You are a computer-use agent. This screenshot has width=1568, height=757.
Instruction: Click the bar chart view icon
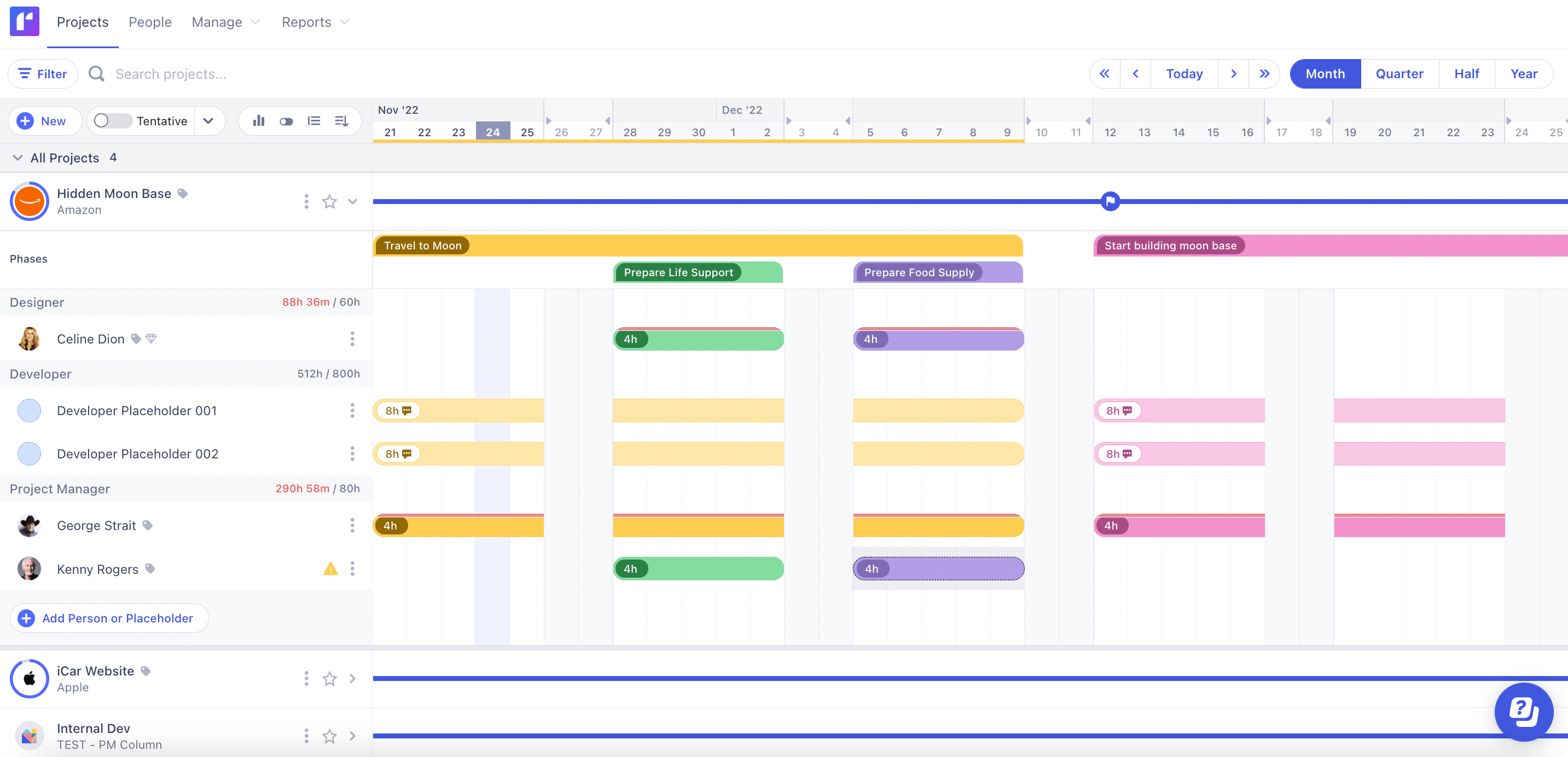[259, 120]
